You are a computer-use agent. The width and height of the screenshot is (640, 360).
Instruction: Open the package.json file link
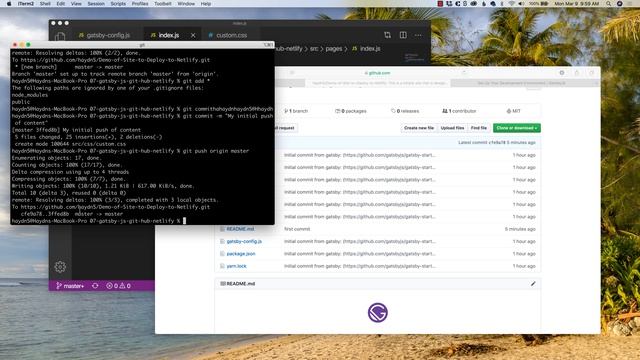point(241,254)
